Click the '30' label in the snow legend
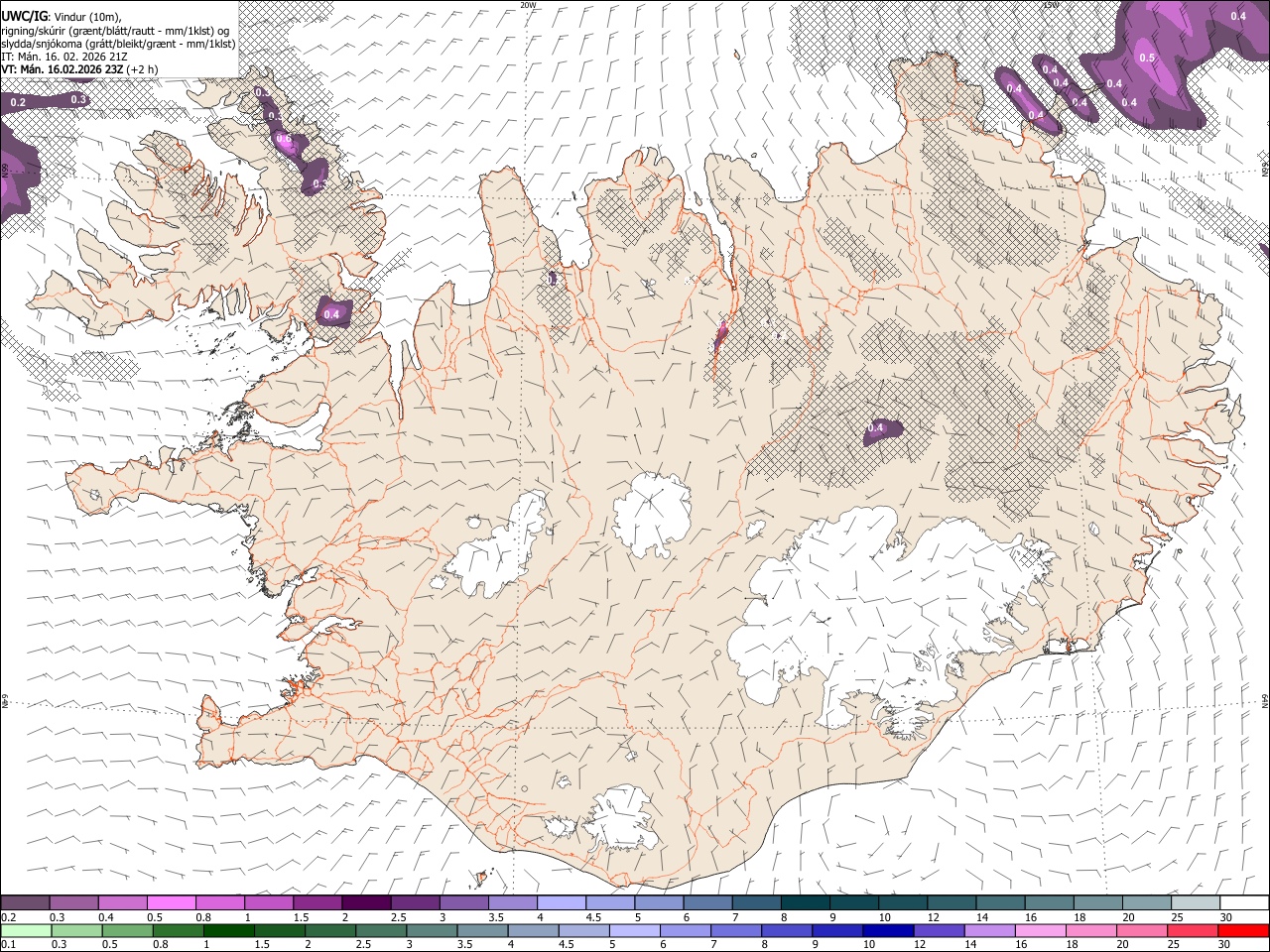 coord(1226,917)
